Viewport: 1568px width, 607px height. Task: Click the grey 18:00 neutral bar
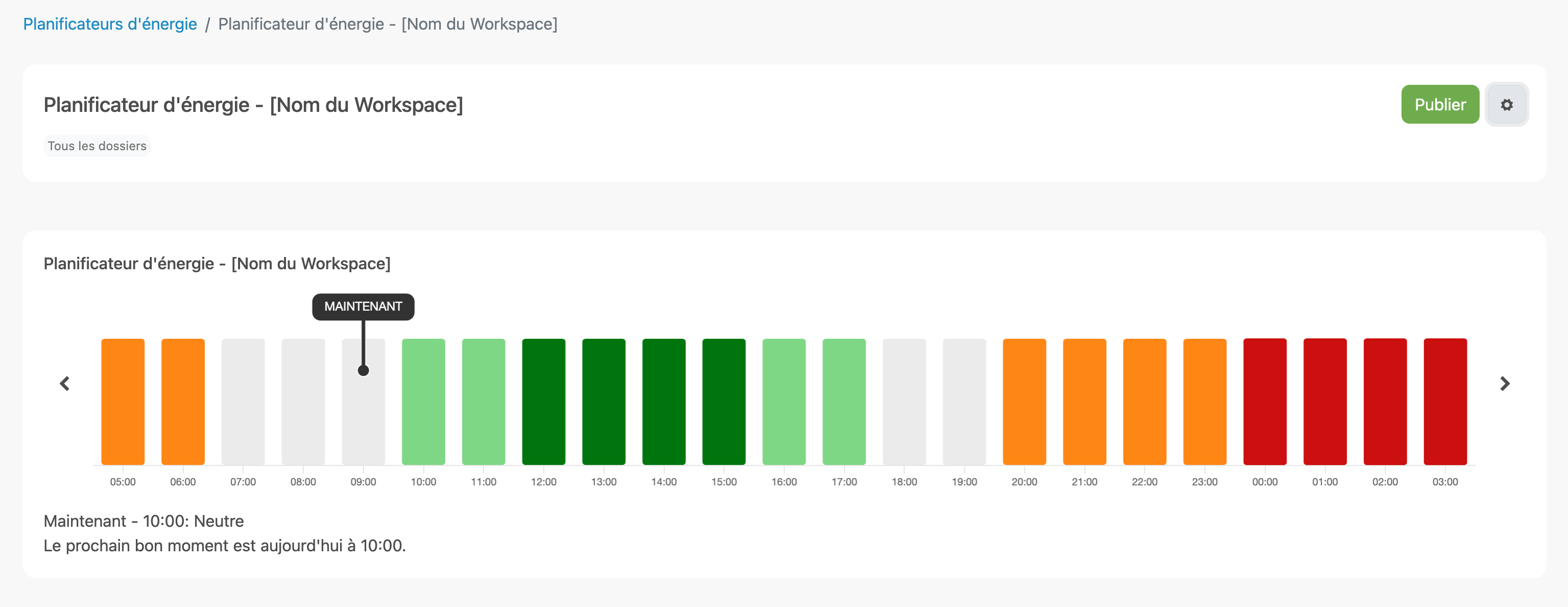coord(905,402)
